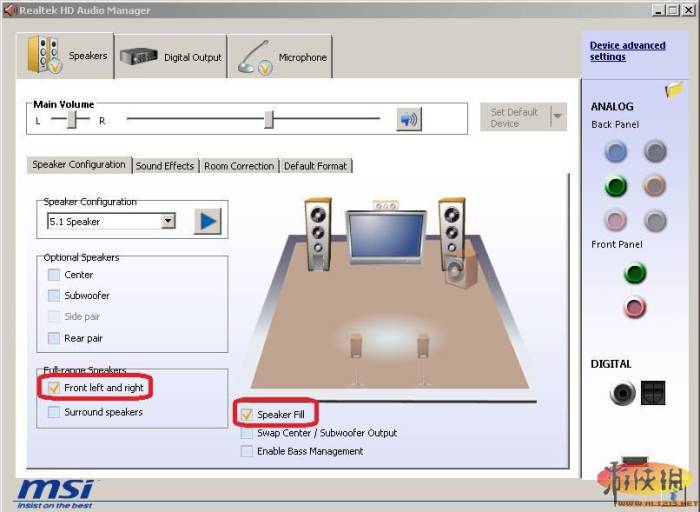The width and height of the screenshot is (700, 512).
Task: Expand the 5.1 Speaker configuration dropdown
Action: (x=168, y=221)
